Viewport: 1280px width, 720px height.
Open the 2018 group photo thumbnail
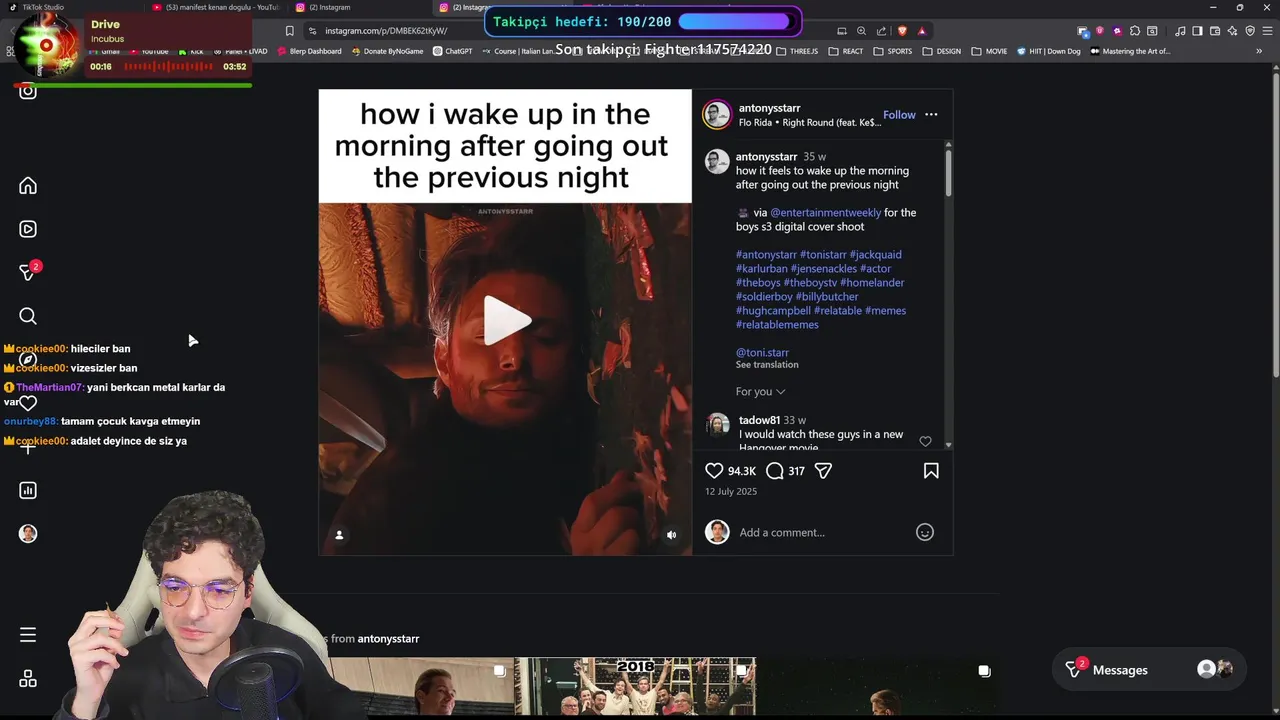[x=635, y=686]
